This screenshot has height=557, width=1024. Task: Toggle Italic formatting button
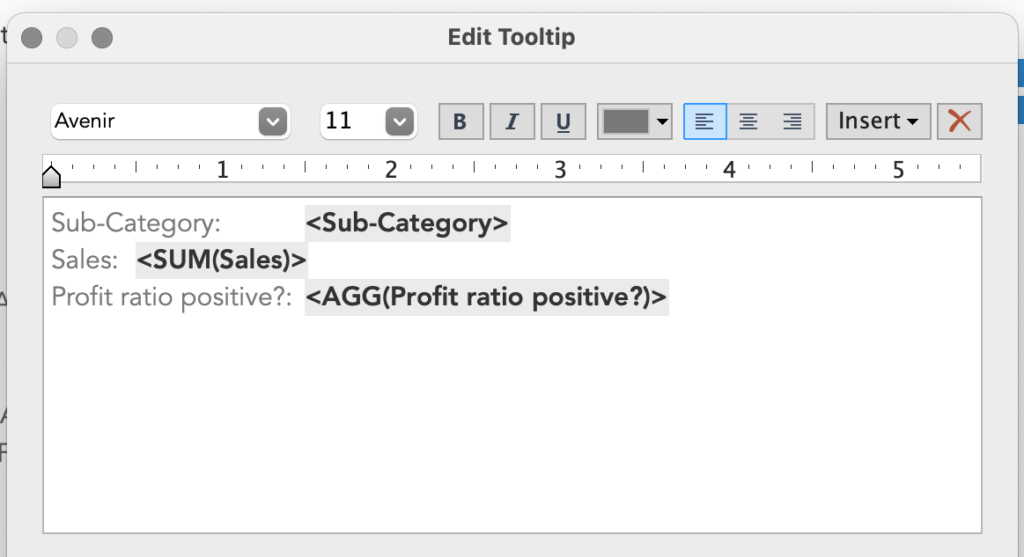[x=512, y=122]
